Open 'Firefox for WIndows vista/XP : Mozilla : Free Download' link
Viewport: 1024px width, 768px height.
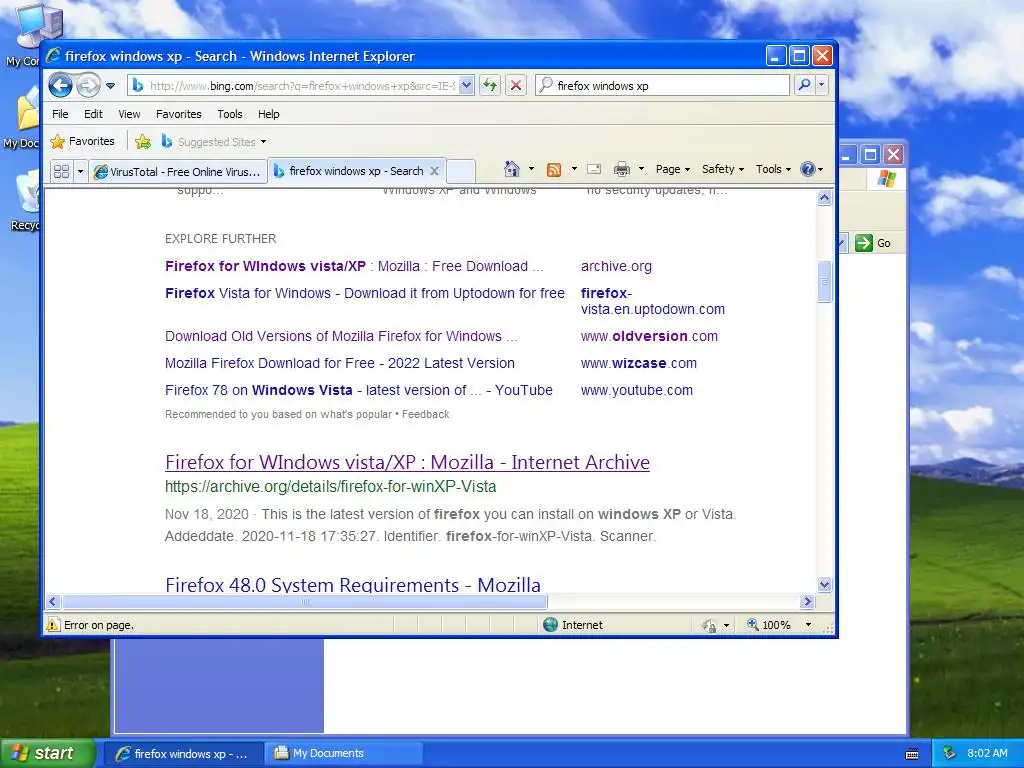[354, 266]
